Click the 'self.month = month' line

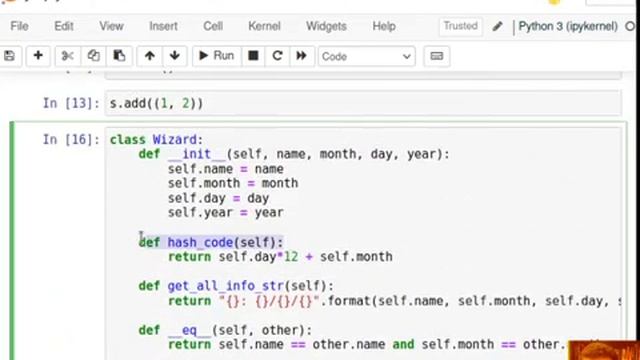233,183
